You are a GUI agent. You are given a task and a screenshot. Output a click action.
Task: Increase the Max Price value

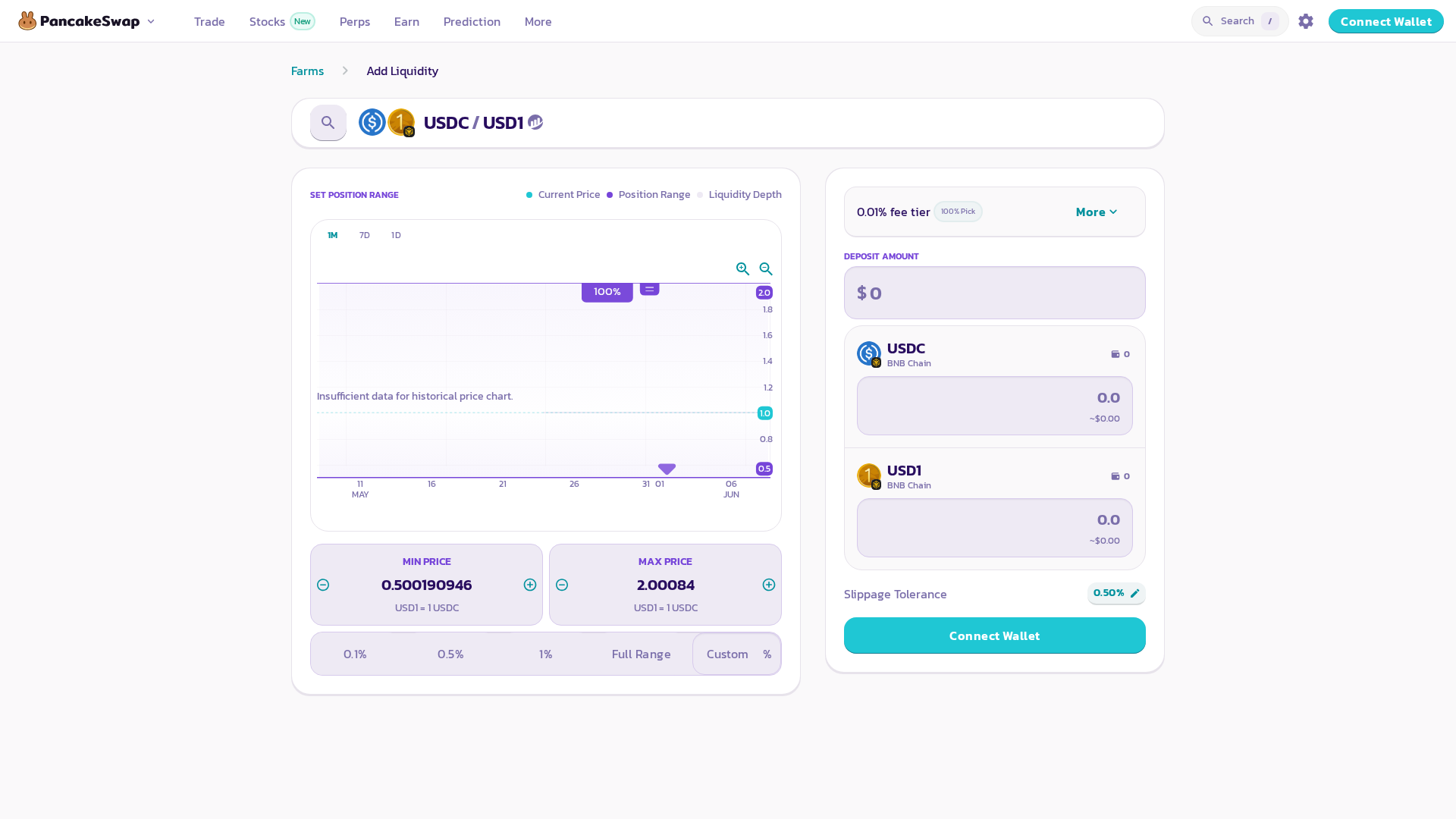769,585
